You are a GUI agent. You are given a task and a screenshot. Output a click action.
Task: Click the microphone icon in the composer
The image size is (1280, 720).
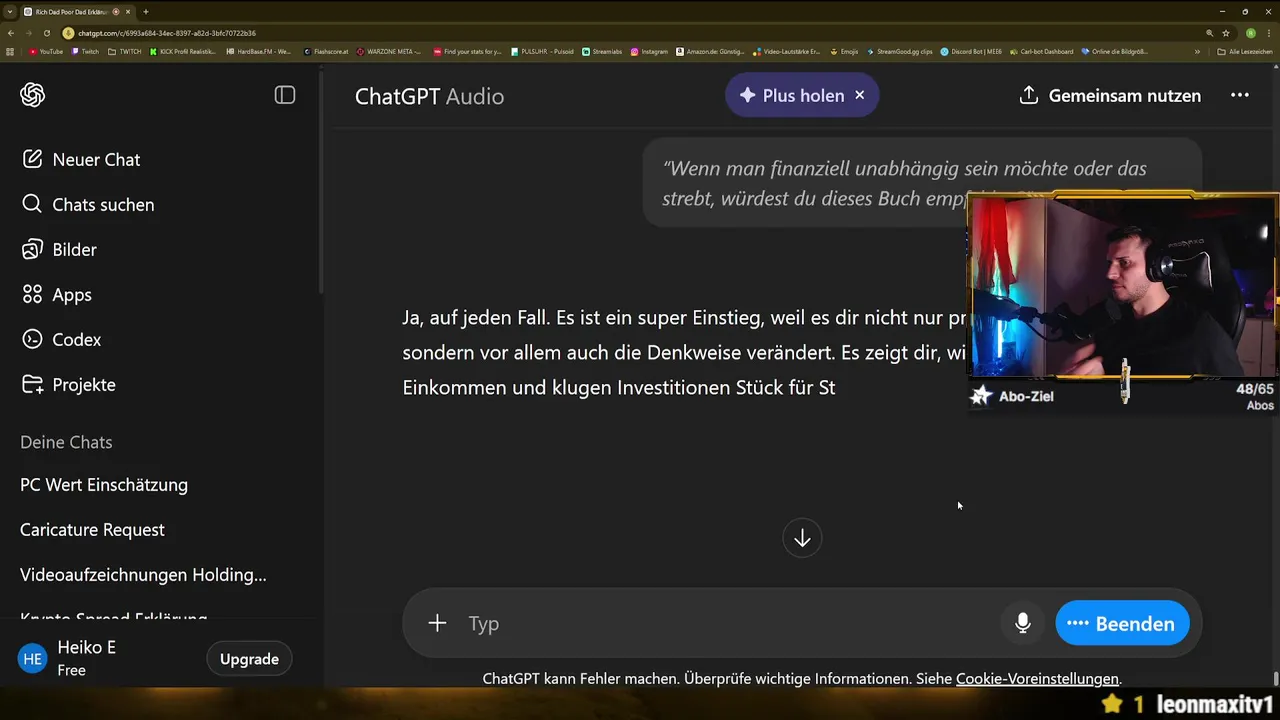(x=1022, y=623)
